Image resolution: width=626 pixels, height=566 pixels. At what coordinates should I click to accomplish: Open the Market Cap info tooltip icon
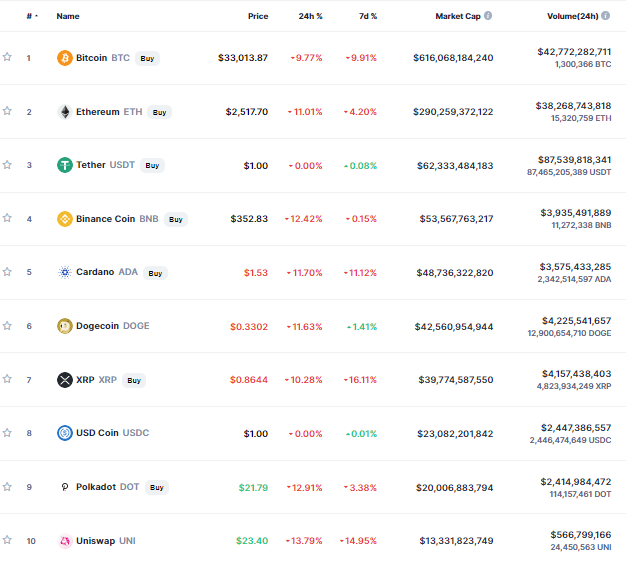pyautogui.click(x=488, y=16)
